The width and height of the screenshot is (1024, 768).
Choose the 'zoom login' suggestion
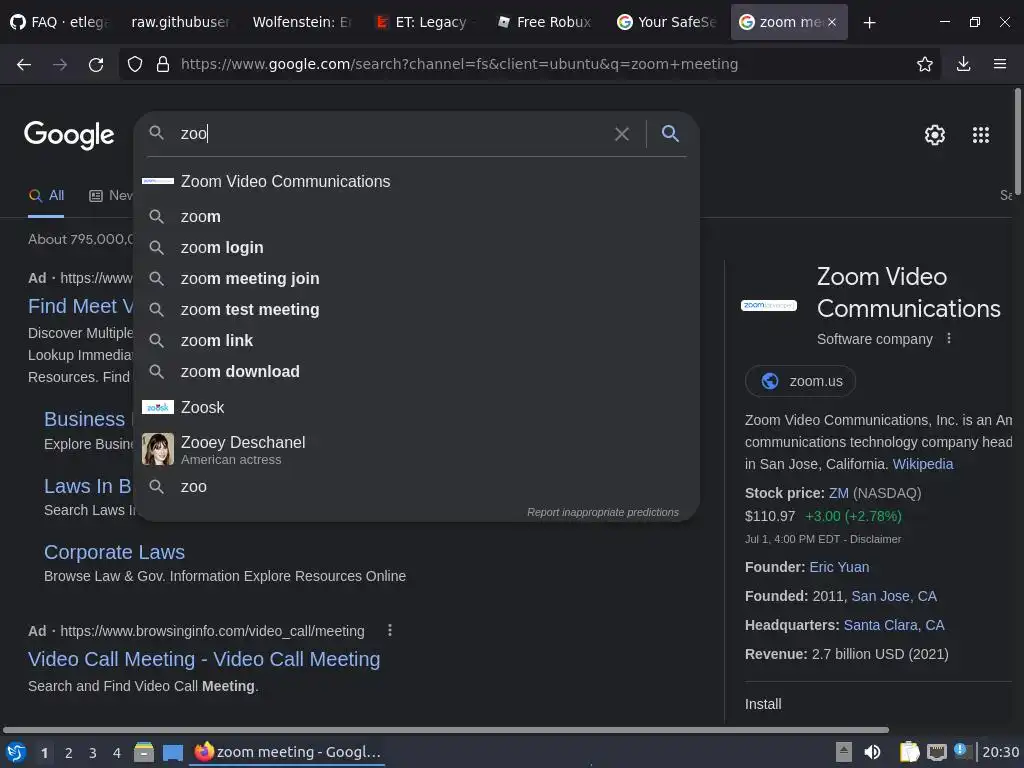coord(416,248)
